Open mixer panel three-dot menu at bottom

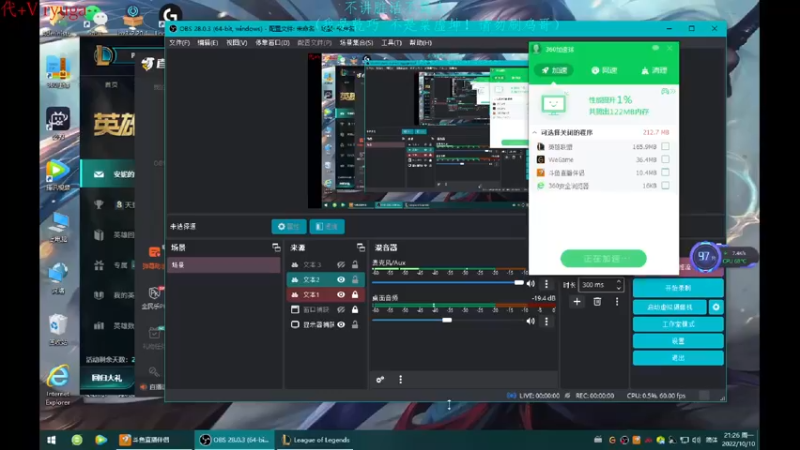click(401, 380)
